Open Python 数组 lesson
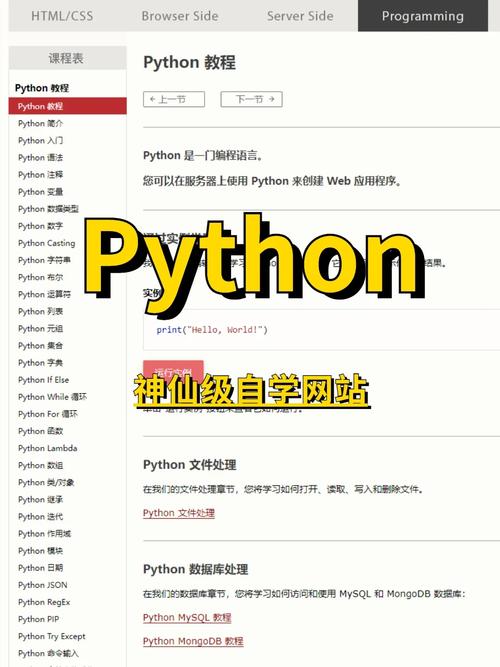The height and width of the screenshot is (667, 500). click(40, 465)
